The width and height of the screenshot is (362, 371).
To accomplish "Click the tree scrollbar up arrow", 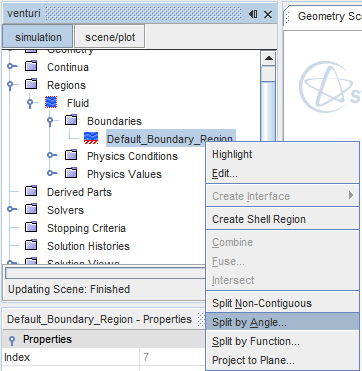I will tap(268, 59).
